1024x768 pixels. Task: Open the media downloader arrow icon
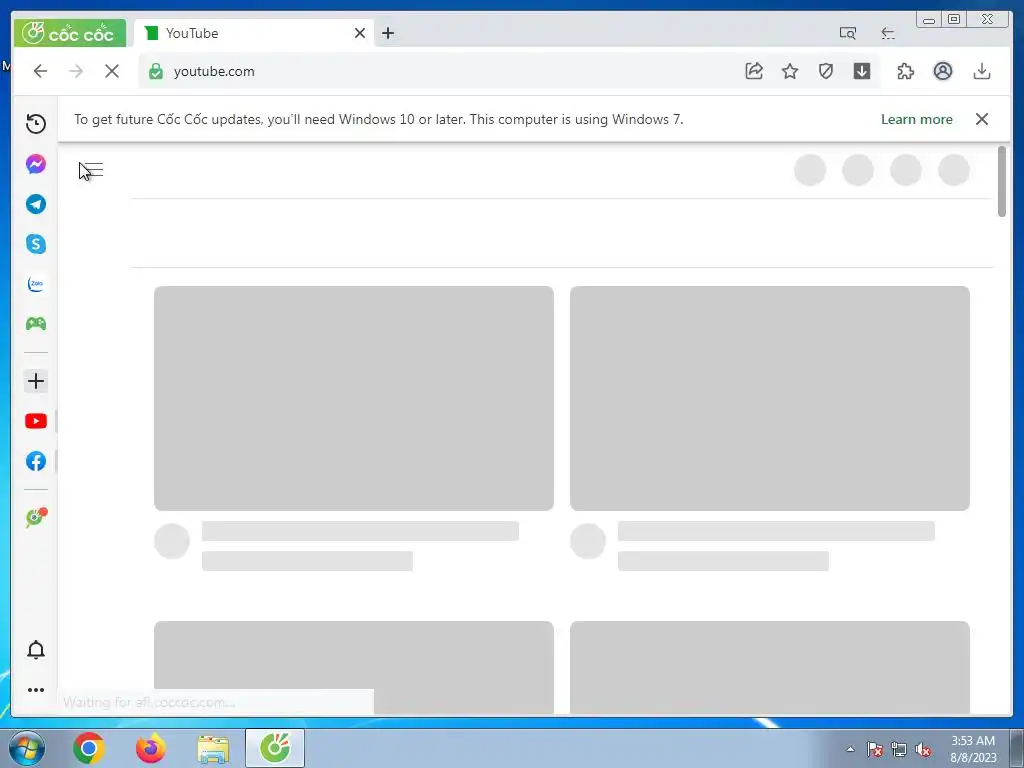[x=862, y=71]
